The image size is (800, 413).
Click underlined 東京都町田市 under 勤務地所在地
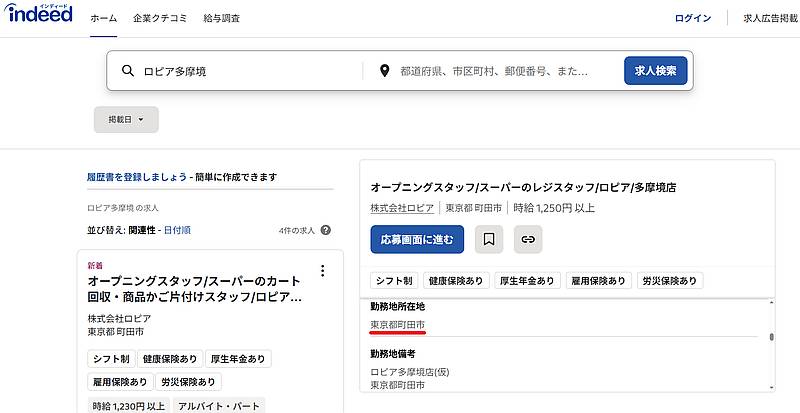point(397,325)
